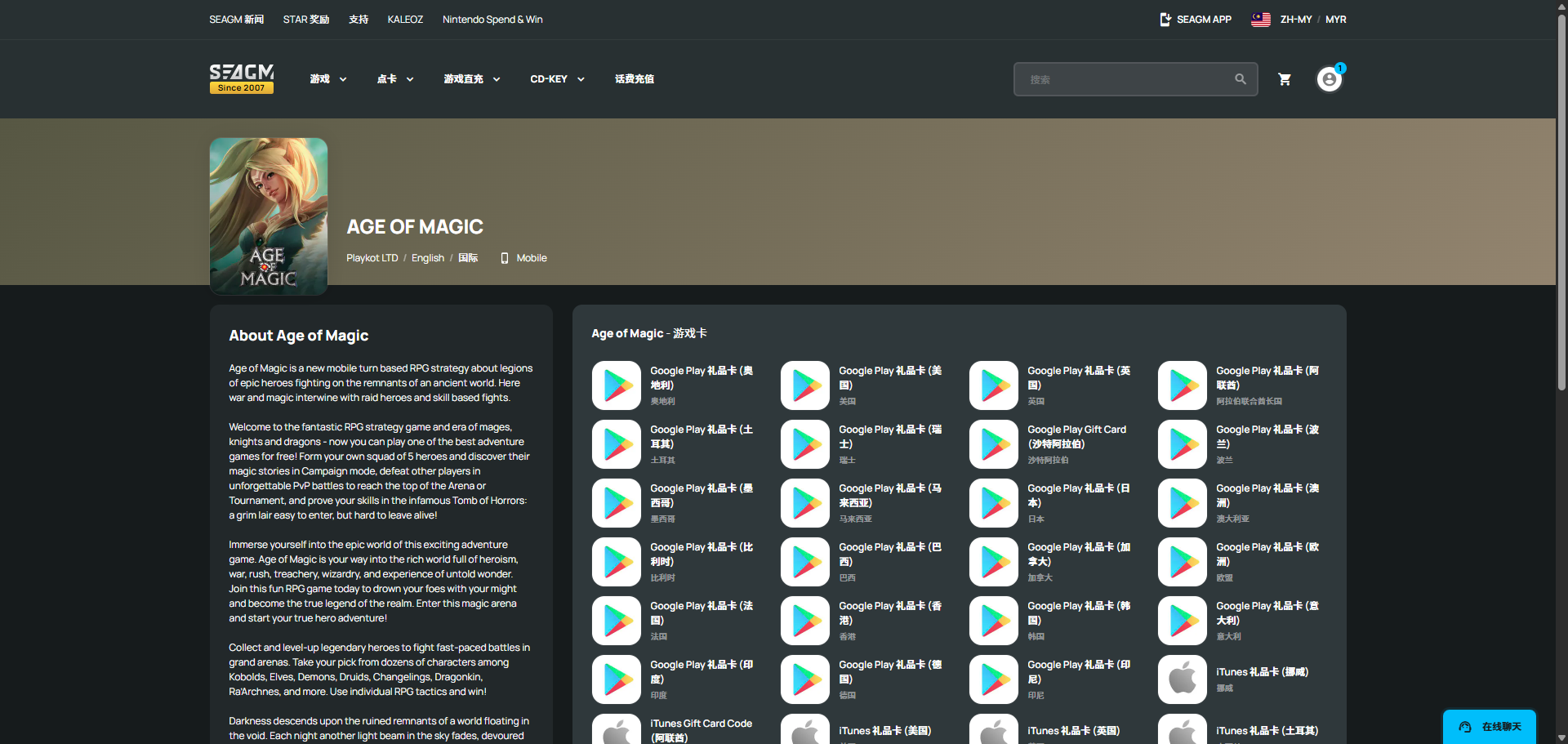Click the Age of Magic game thumbnail
Viewport: 1568px width, 744px height.
pyautogui.click(x=269, y=216)
